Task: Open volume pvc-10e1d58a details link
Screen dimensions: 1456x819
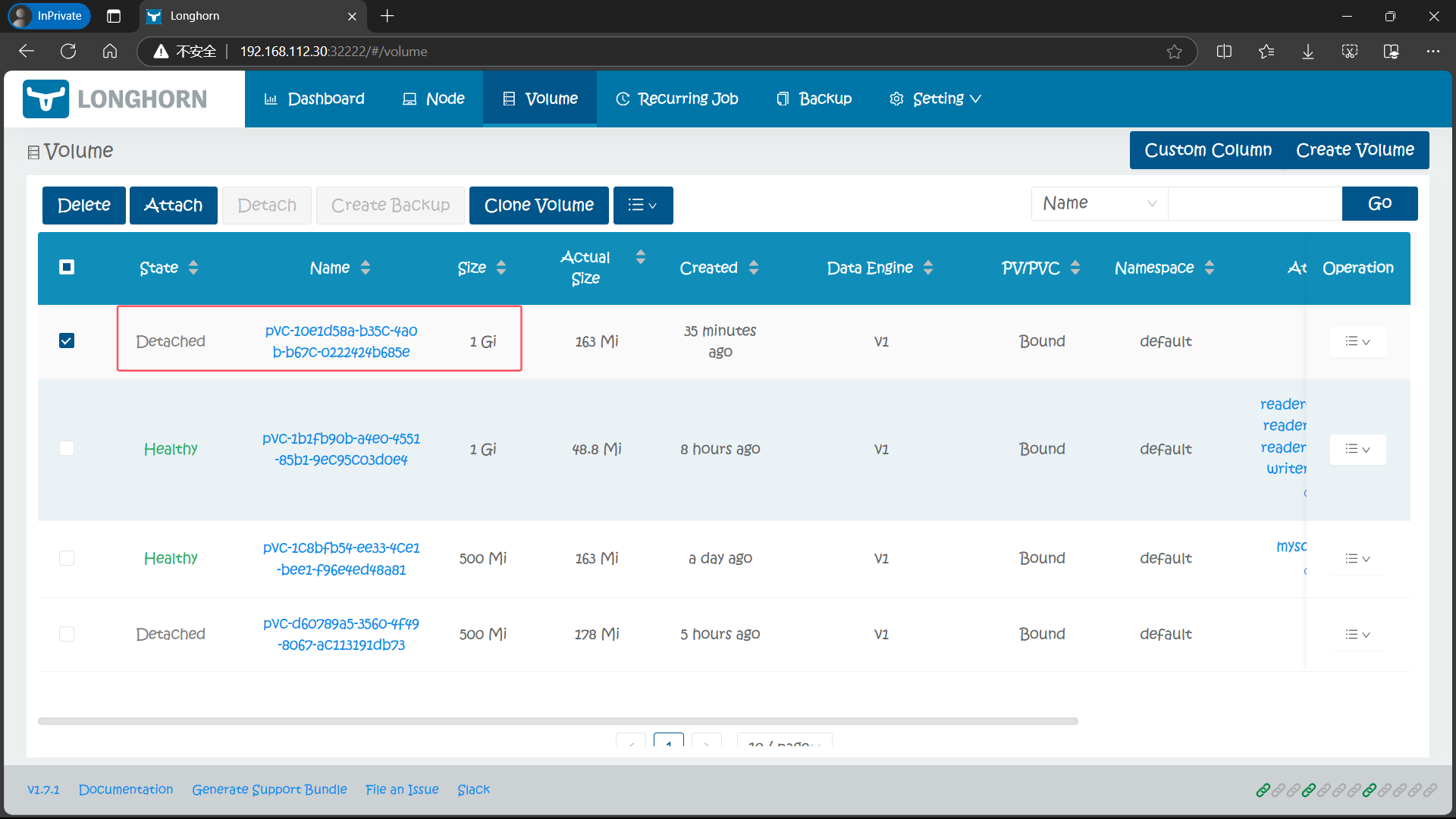Action: pos(341,341)
